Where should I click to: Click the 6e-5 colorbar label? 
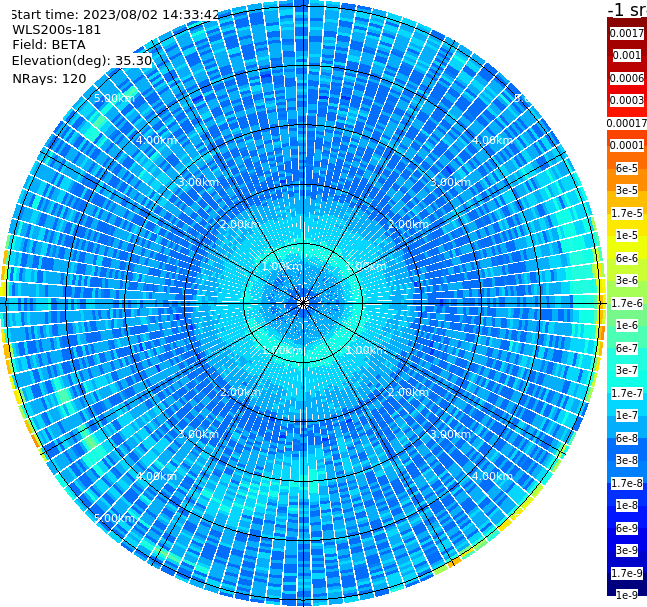click(627, 168)
